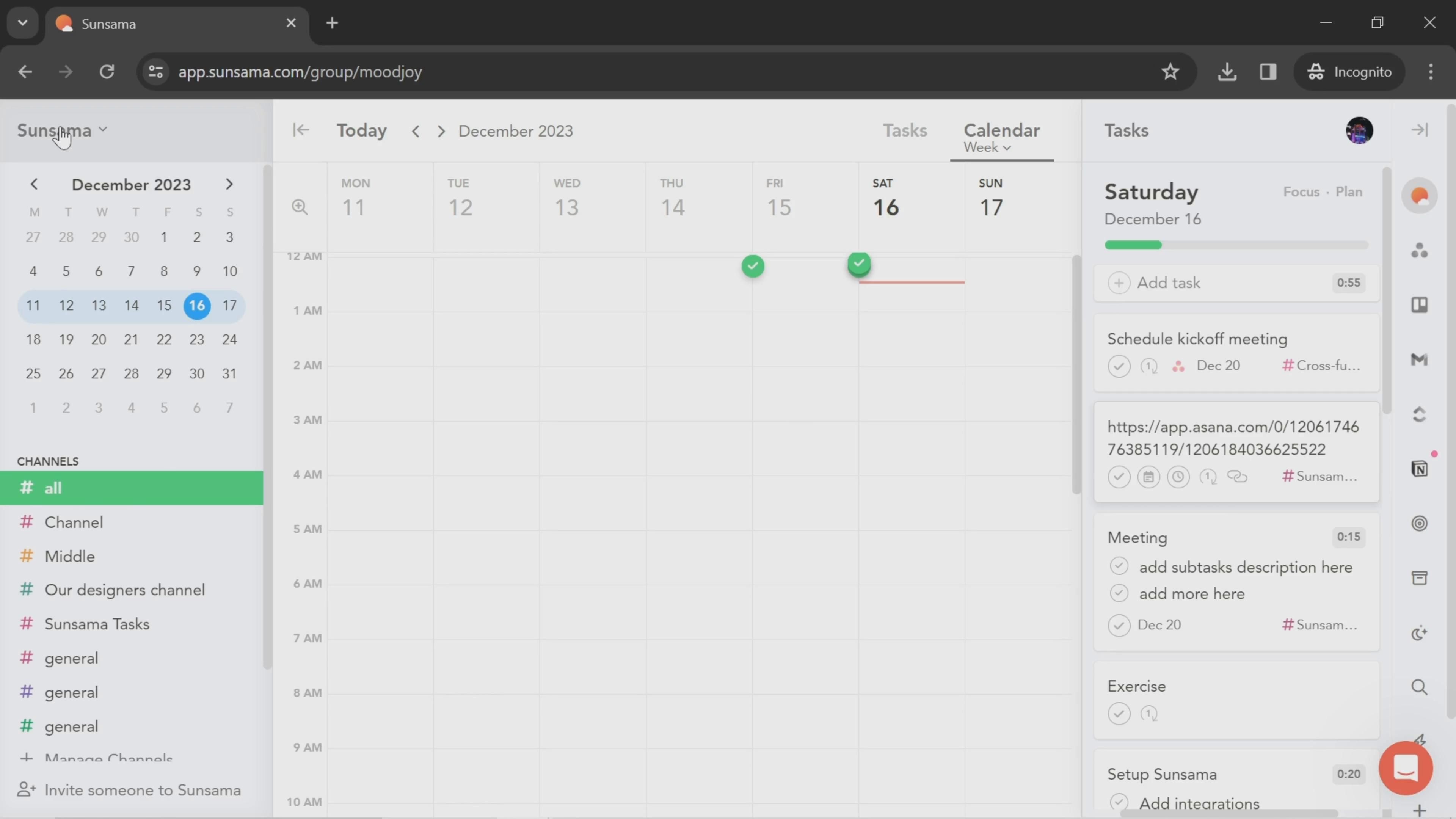Check off 'add more here' subtask
Screen dimensions: 1456x819
pyautogui.click(x=1119, y=593)
